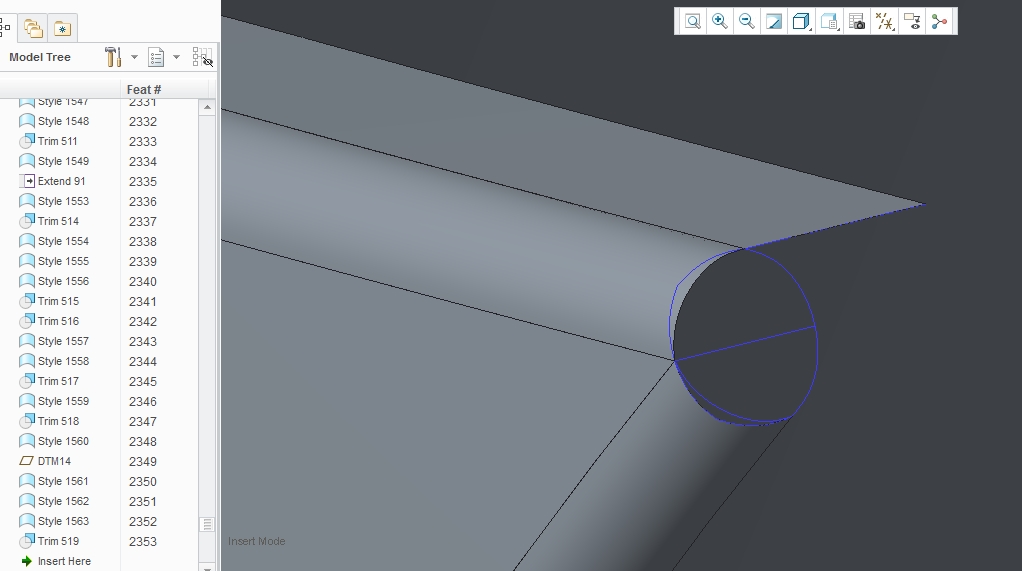Toggle the annotation display eye icon
The height and width of the screenshot is (571, 1022).
912,22
